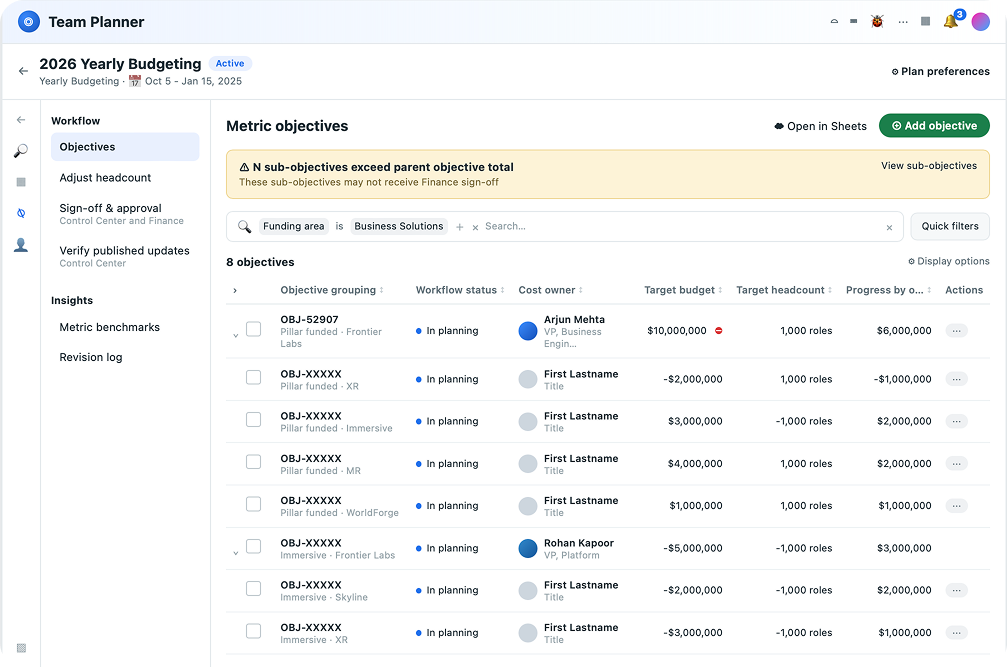Click Rohan Kapoor's avatar
Viewport: 1007px width, 667px height.
[x=528, y=548]
